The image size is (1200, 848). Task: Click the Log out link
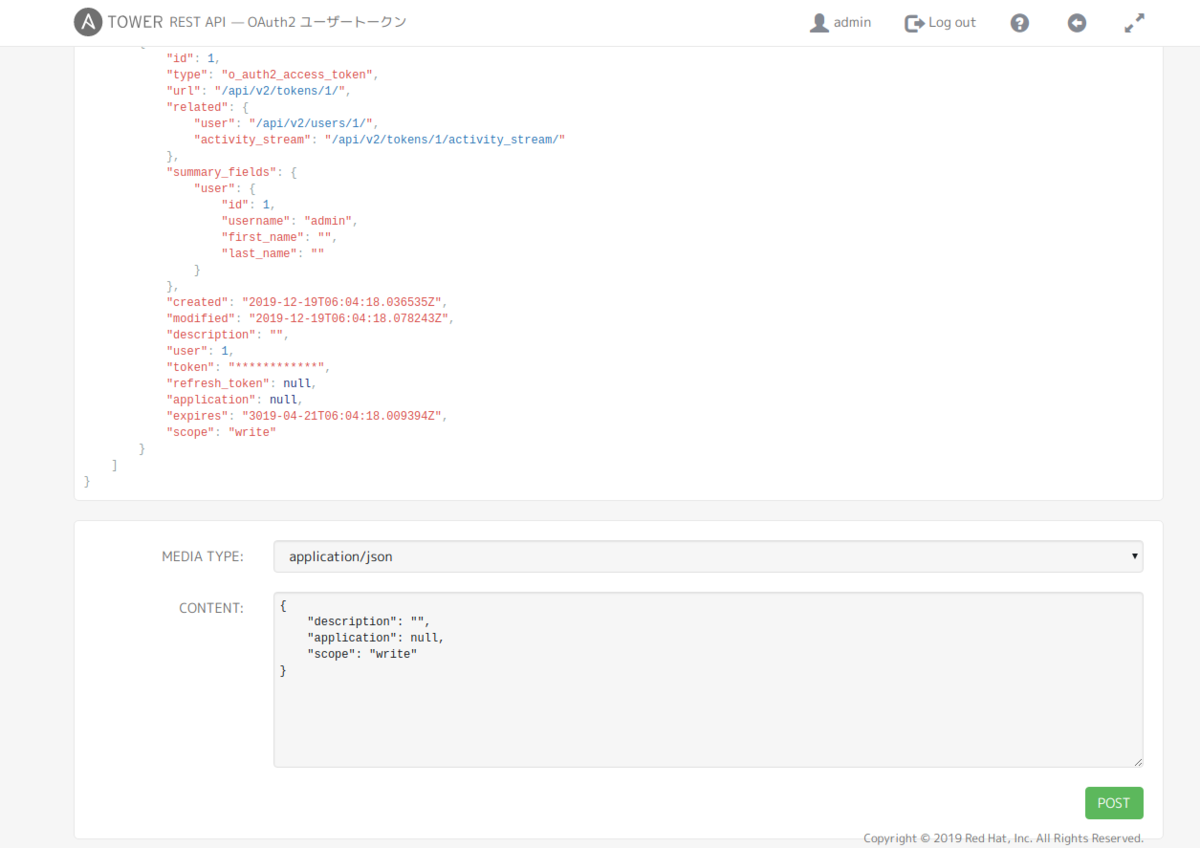(x=940, y=22)
